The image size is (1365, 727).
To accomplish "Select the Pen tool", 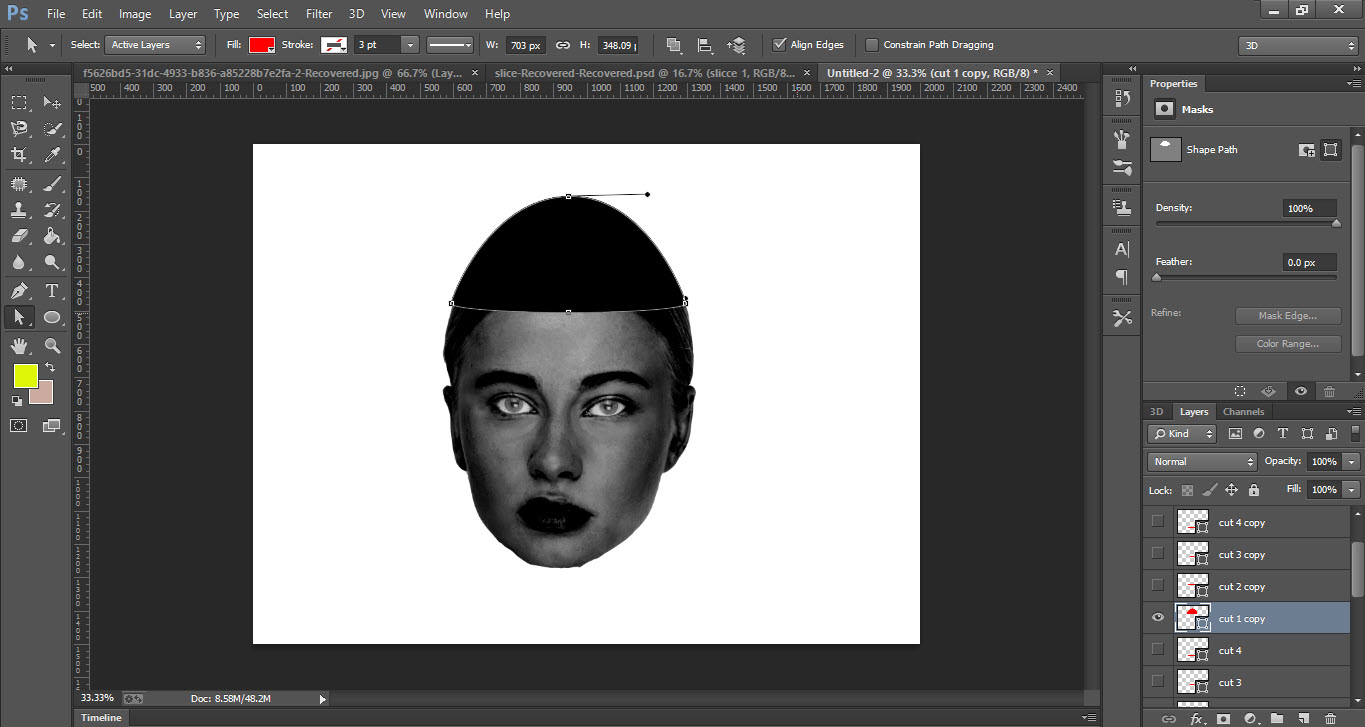I will 18,291.
